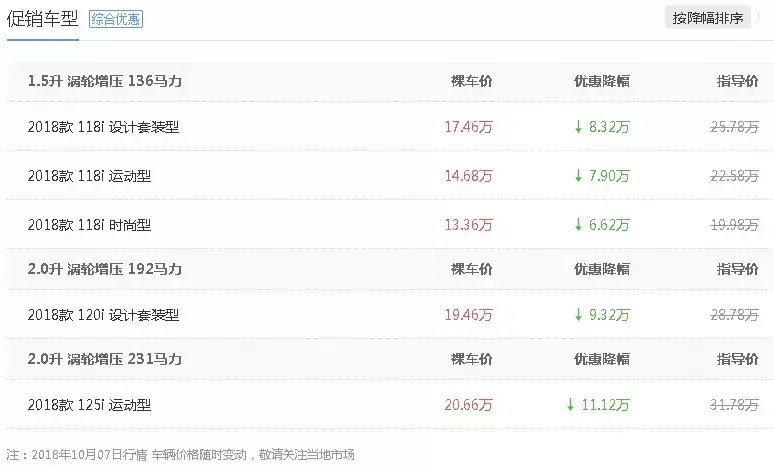Click the 2.0升 涡轮增压 192马力 group header
This screenshot has height=471, width=774.
point(105,270)
